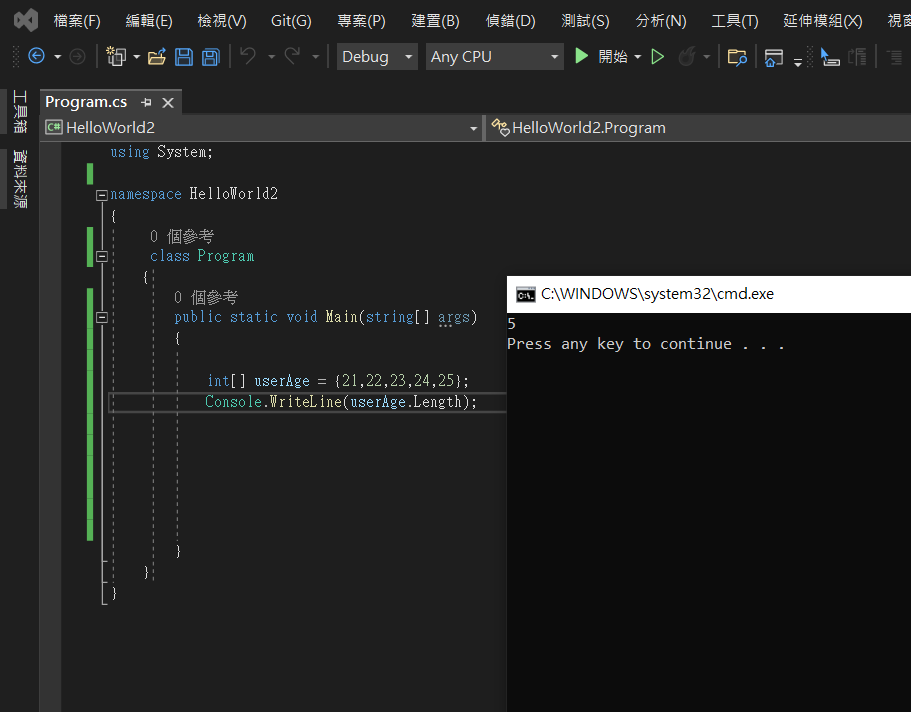
Task: Open the 檔案(F) menu
Action: point(77,21)
